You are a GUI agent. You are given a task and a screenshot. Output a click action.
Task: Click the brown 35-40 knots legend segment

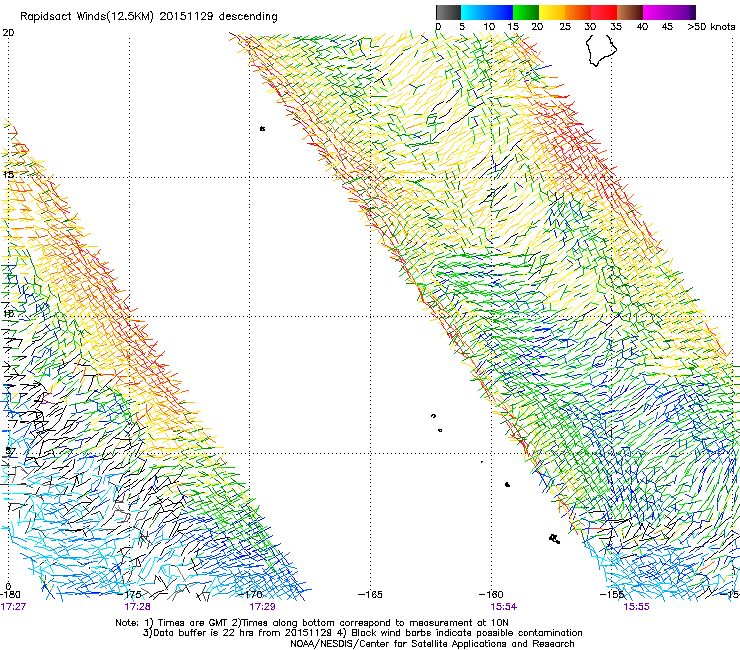coord(630,12)
